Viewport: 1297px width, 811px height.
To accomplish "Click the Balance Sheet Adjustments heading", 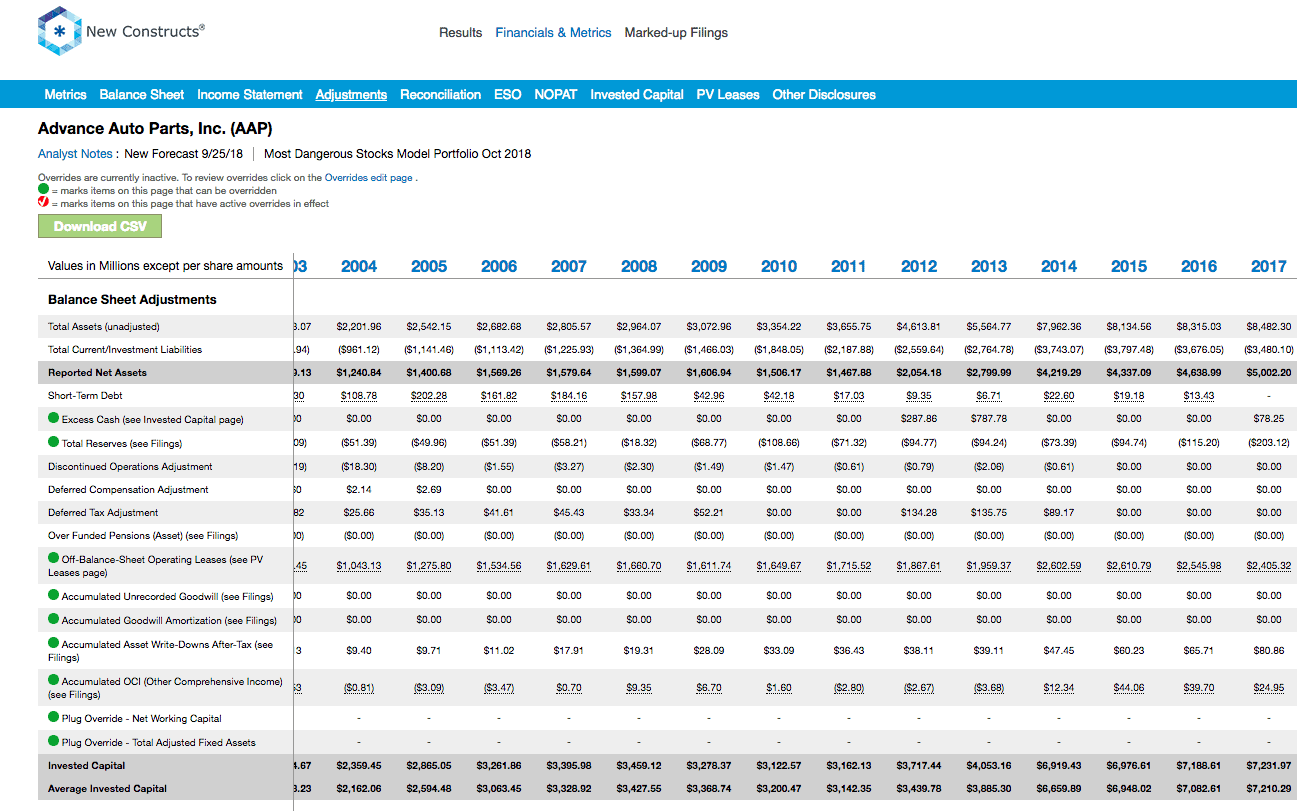I will tap(132, 300).
